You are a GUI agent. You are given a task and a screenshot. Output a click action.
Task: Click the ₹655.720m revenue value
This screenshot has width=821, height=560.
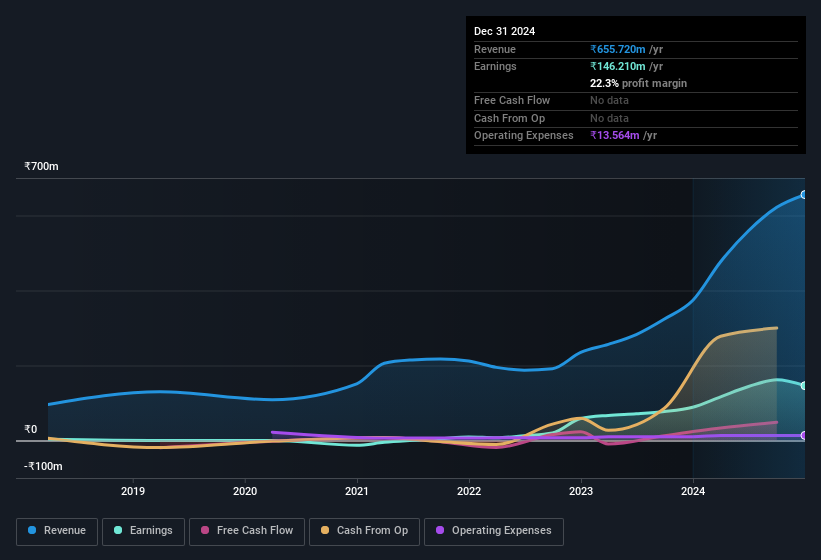618,49
